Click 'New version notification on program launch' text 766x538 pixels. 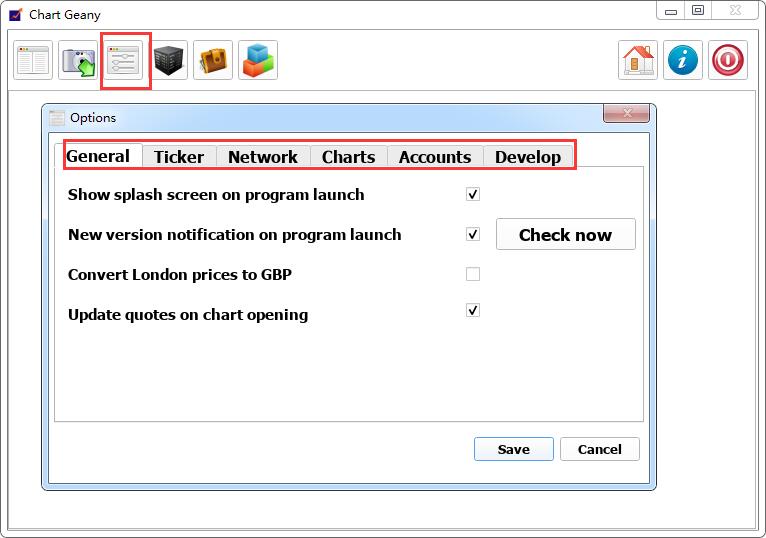234,235
